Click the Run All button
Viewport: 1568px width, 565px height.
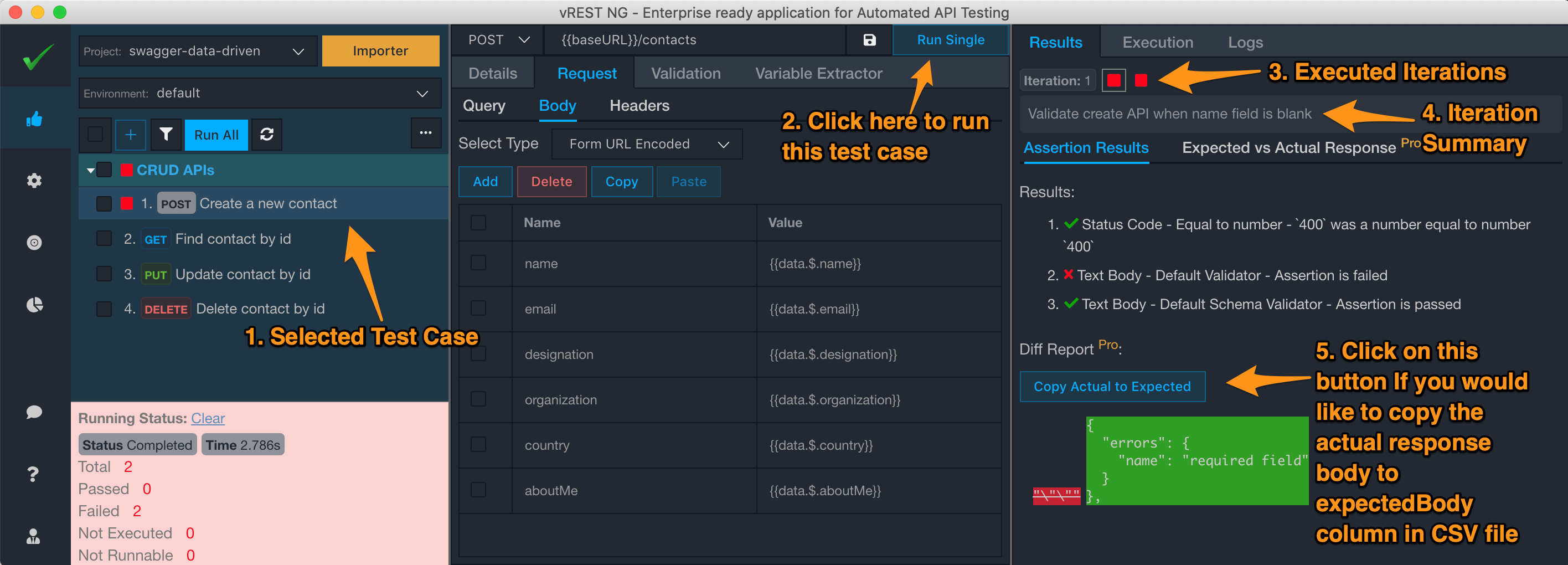click(x=216, y=135)
